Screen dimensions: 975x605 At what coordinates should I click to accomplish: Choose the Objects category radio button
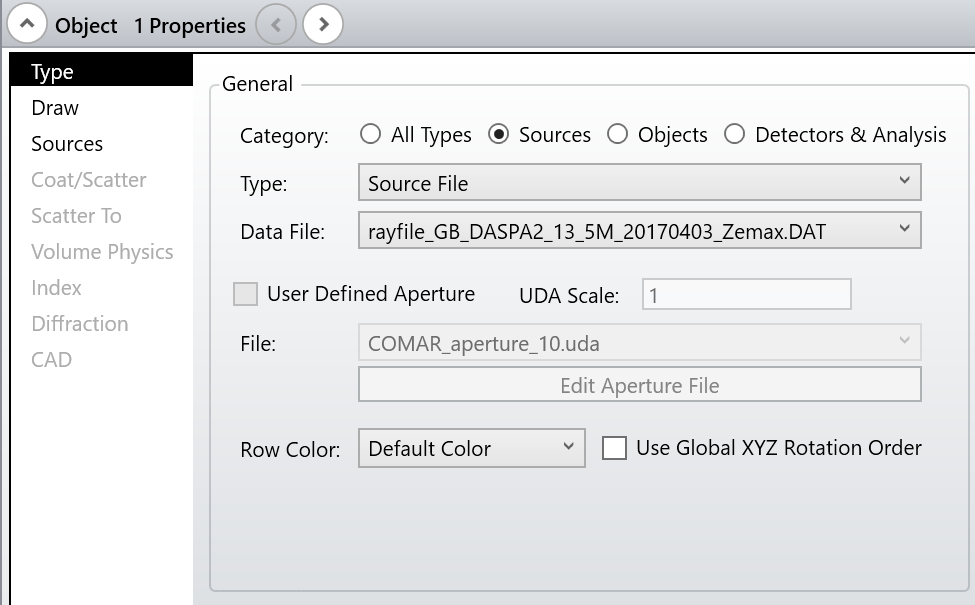coord(618,134)
